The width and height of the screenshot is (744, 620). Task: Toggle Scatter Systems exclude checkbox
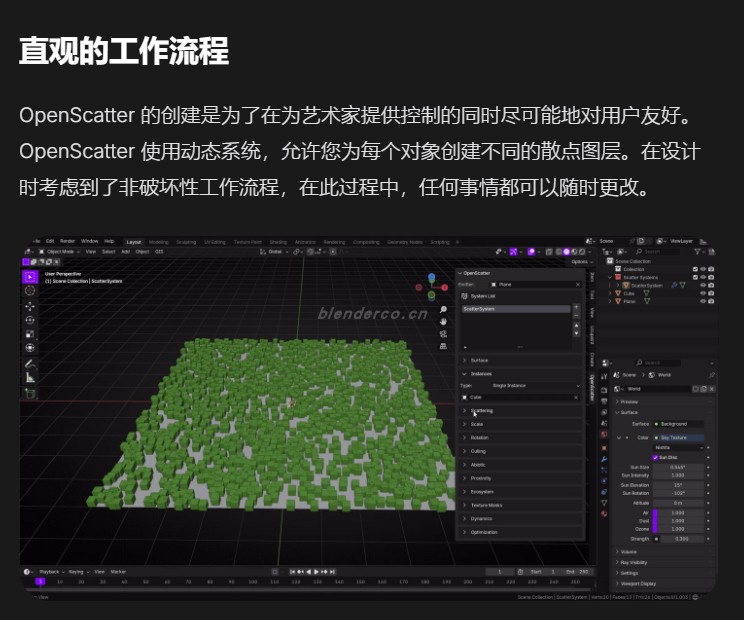(695, 277)
